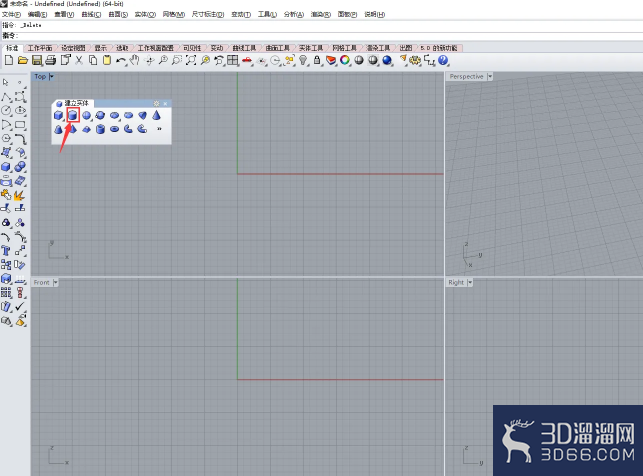Activate the Pan hand tool
The height and width of the screenshot is (476, 643).
(x=135, y=61)
